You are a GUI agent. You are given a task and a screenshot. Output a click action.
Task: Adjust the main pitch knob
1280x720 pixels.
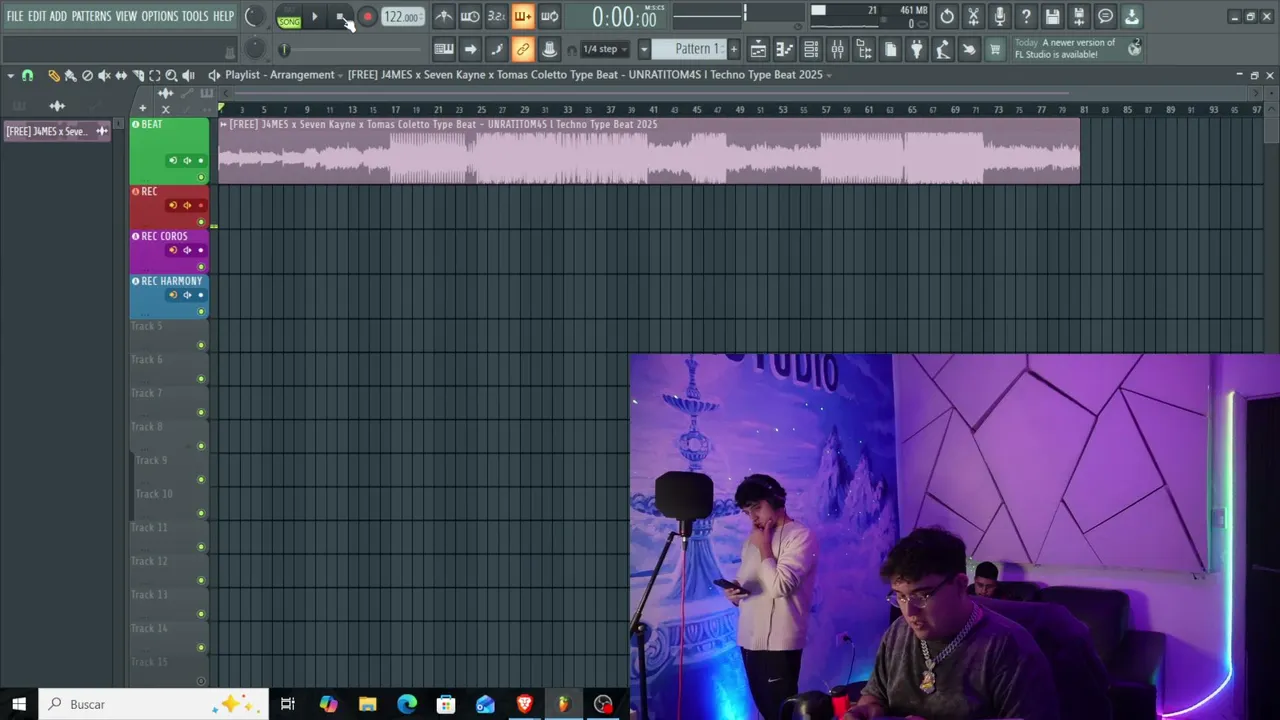coord(256,49)
